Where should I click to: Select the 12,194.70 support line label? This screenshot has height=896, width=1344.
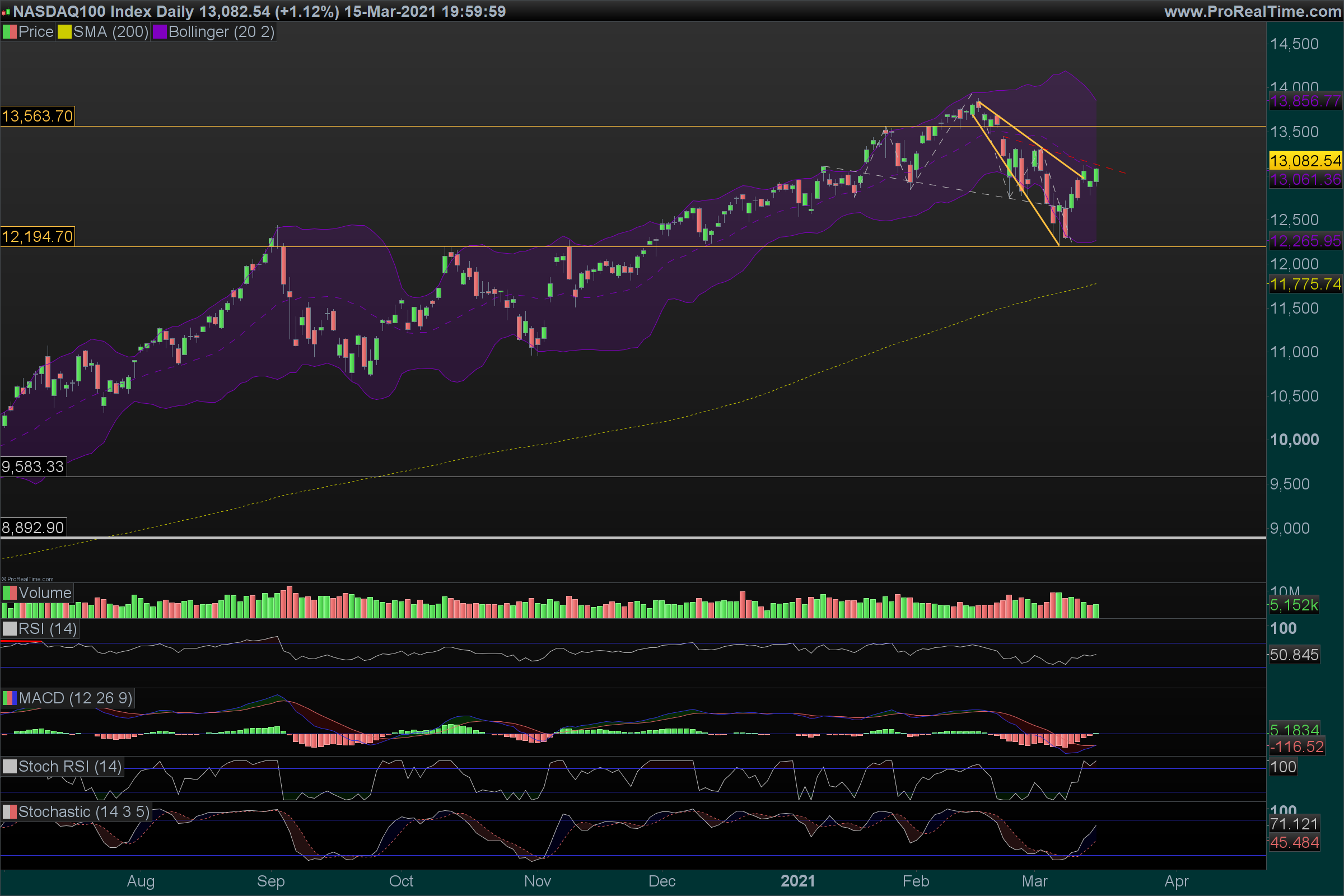coord(37,236)
